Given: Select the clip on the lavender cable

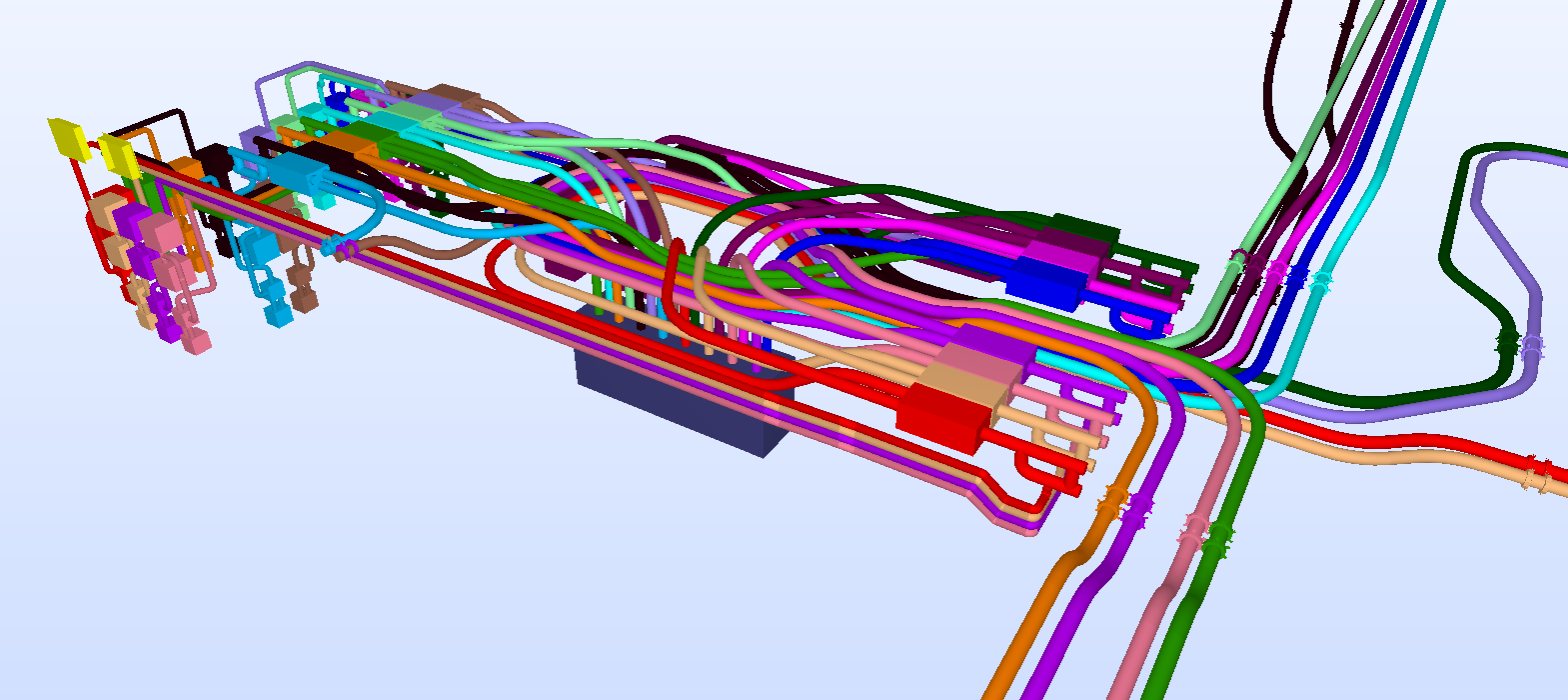Looking at the screenshot, I should (1531, 348).
